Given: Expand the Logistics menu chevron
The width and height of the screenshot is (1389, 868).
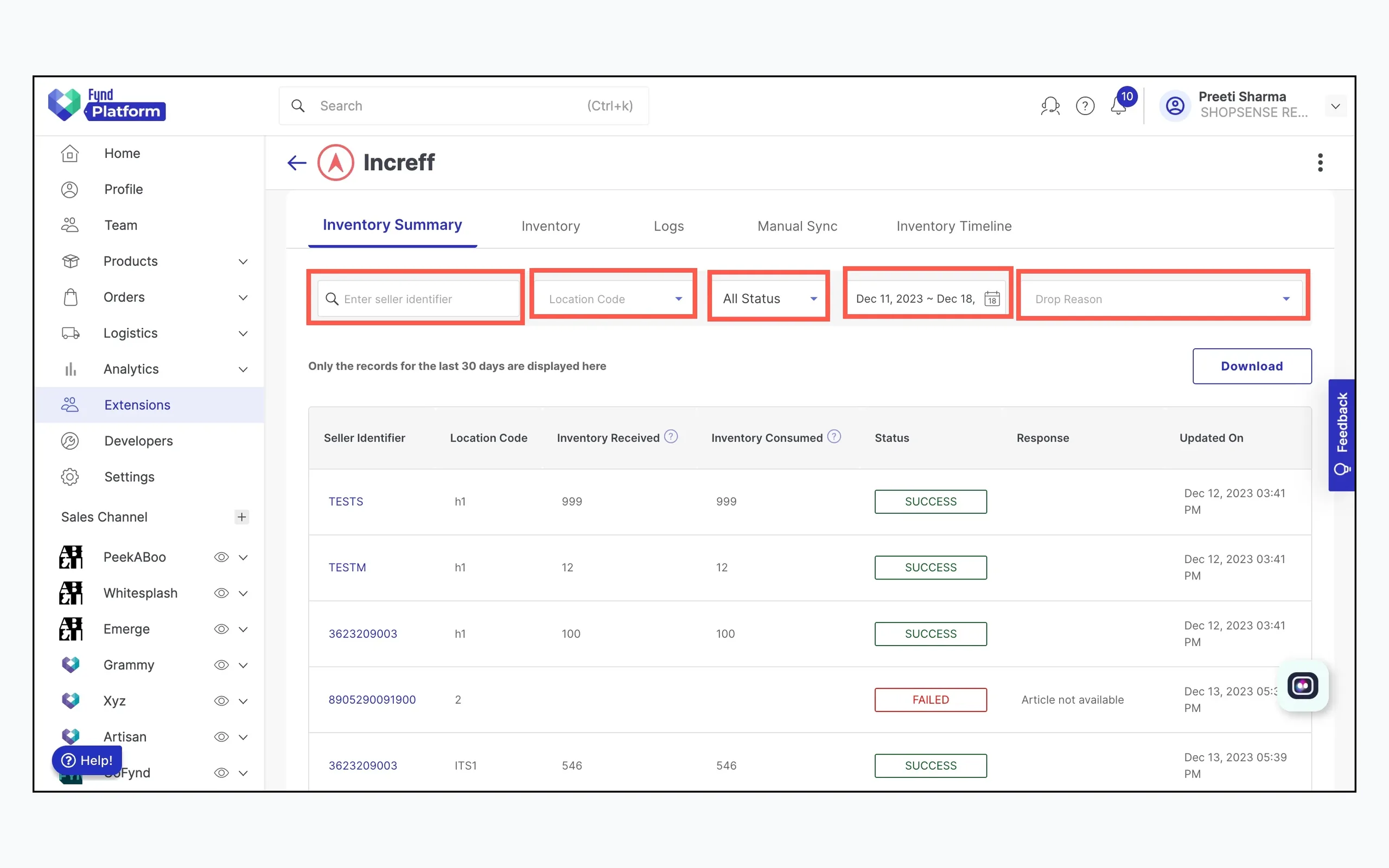Looking at the screenshot, I should tap(243, 334).
